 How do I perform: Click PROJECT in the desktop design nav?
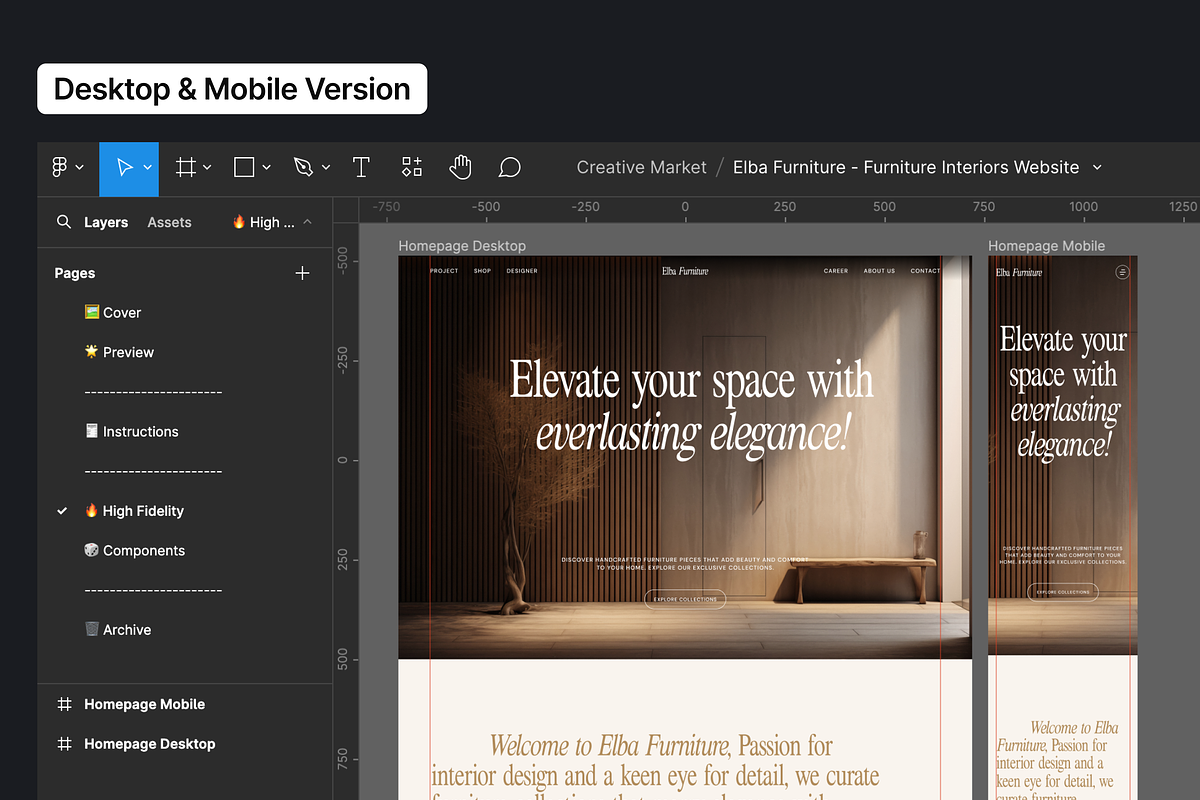point(444,271)
